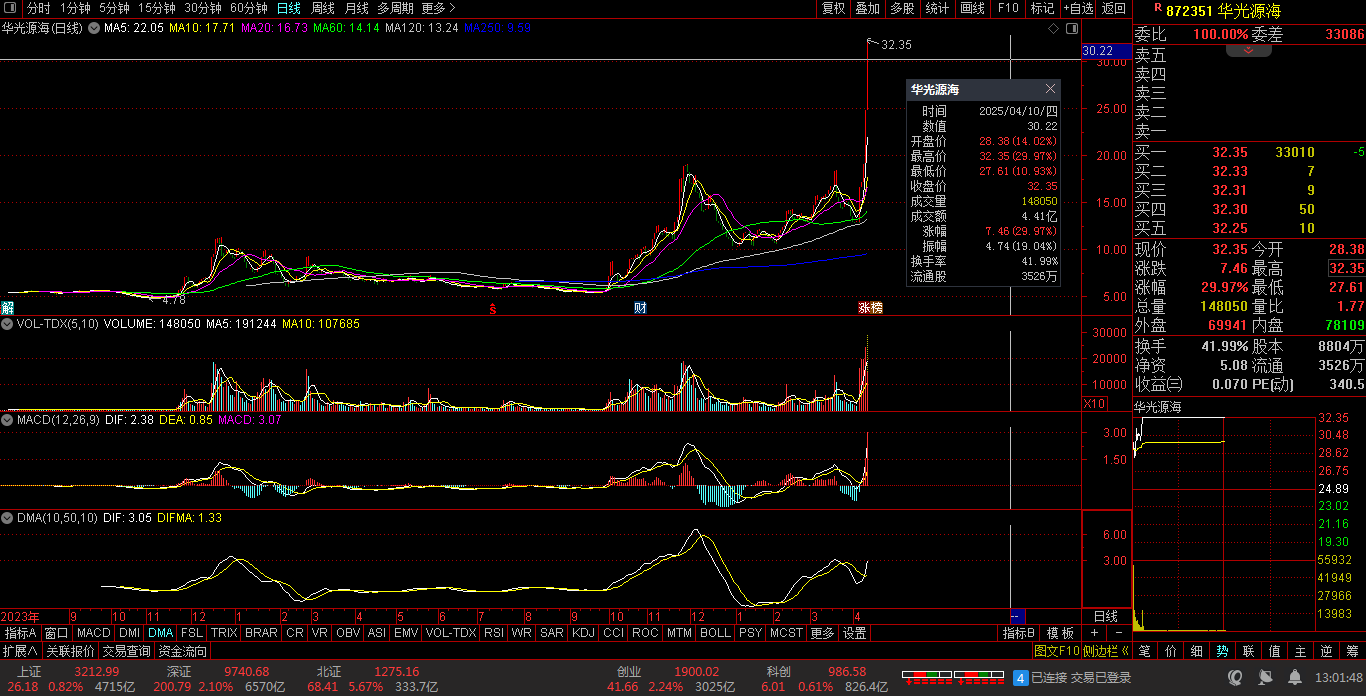Activate the 画线 drawing tool
Image resolution: width=1366 pixels, height=696 pixels.
pyautogui.click(x=973, y=8)
